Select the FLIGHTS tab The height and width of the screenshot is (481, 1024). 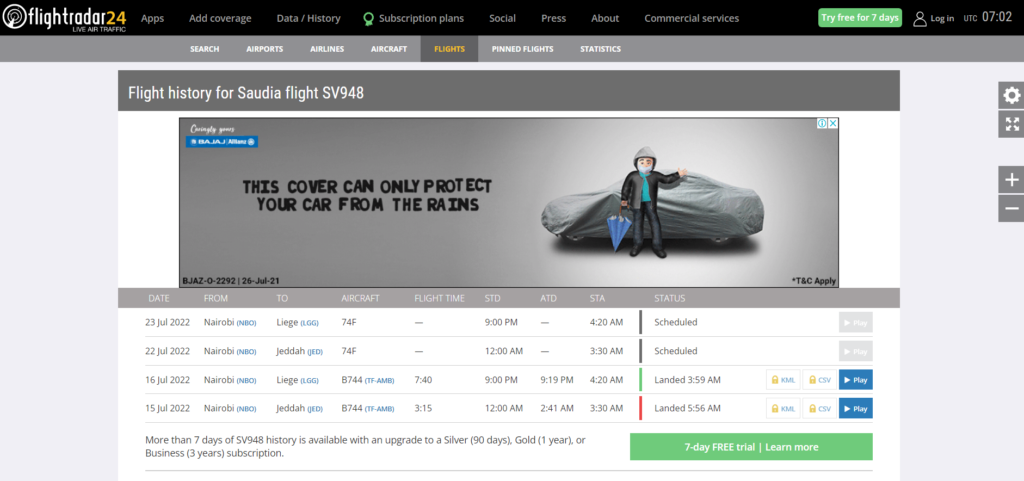[449, 49]
